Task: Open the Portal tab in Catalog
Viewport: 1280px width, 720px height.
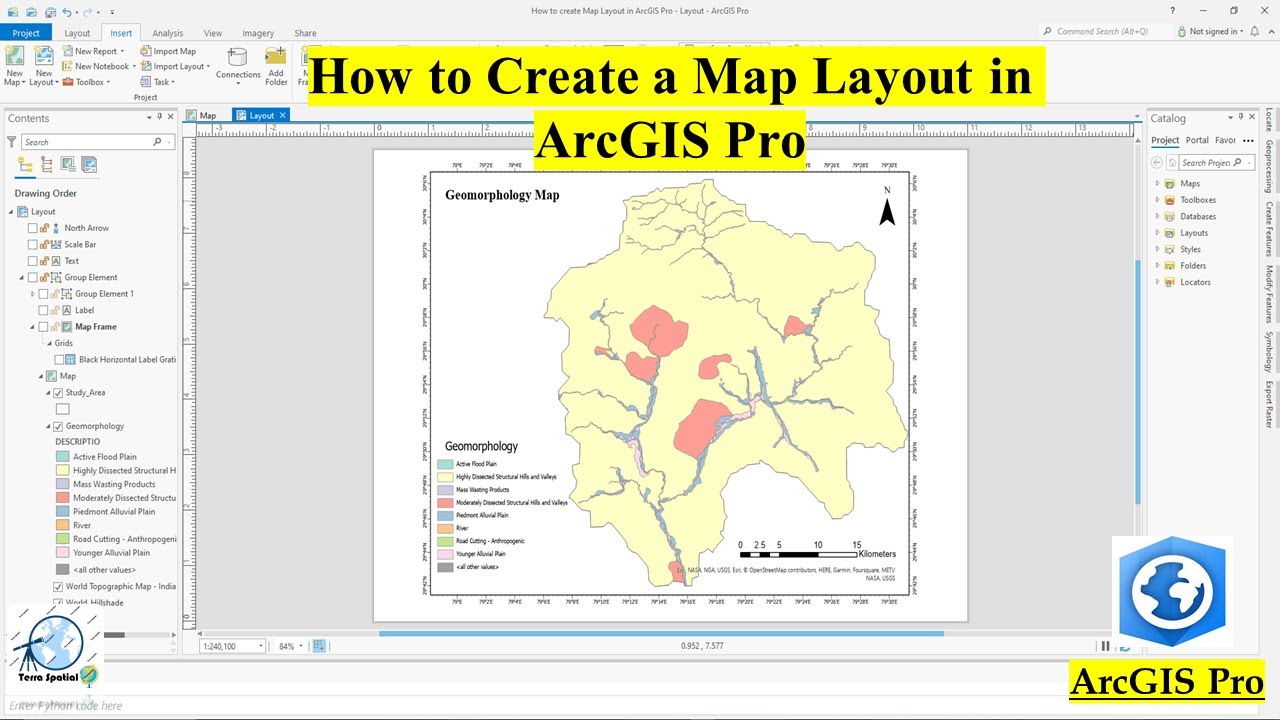Action: (1197, 140)
